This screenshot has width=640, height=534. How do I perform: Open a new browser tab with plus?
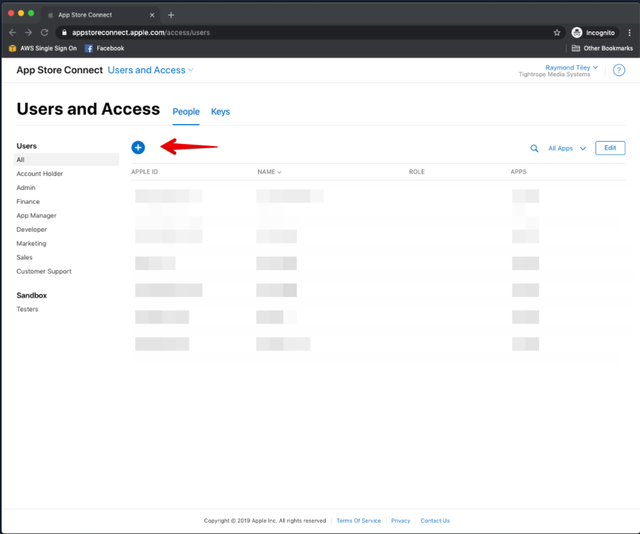171,15
